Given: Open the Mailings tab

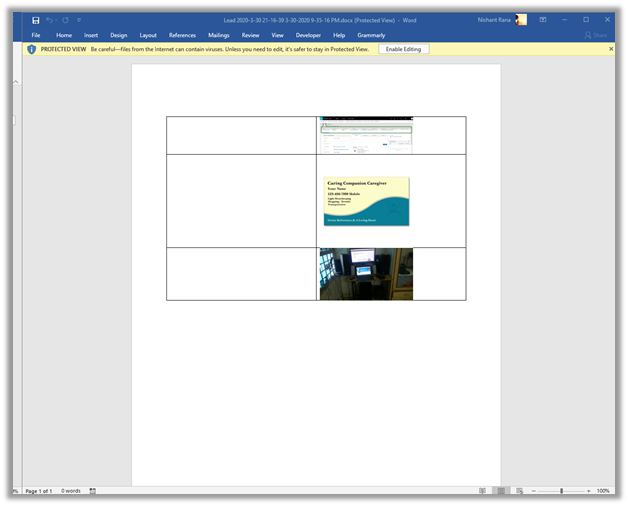Looking at the screenshot, I should (x=218, y=35).
